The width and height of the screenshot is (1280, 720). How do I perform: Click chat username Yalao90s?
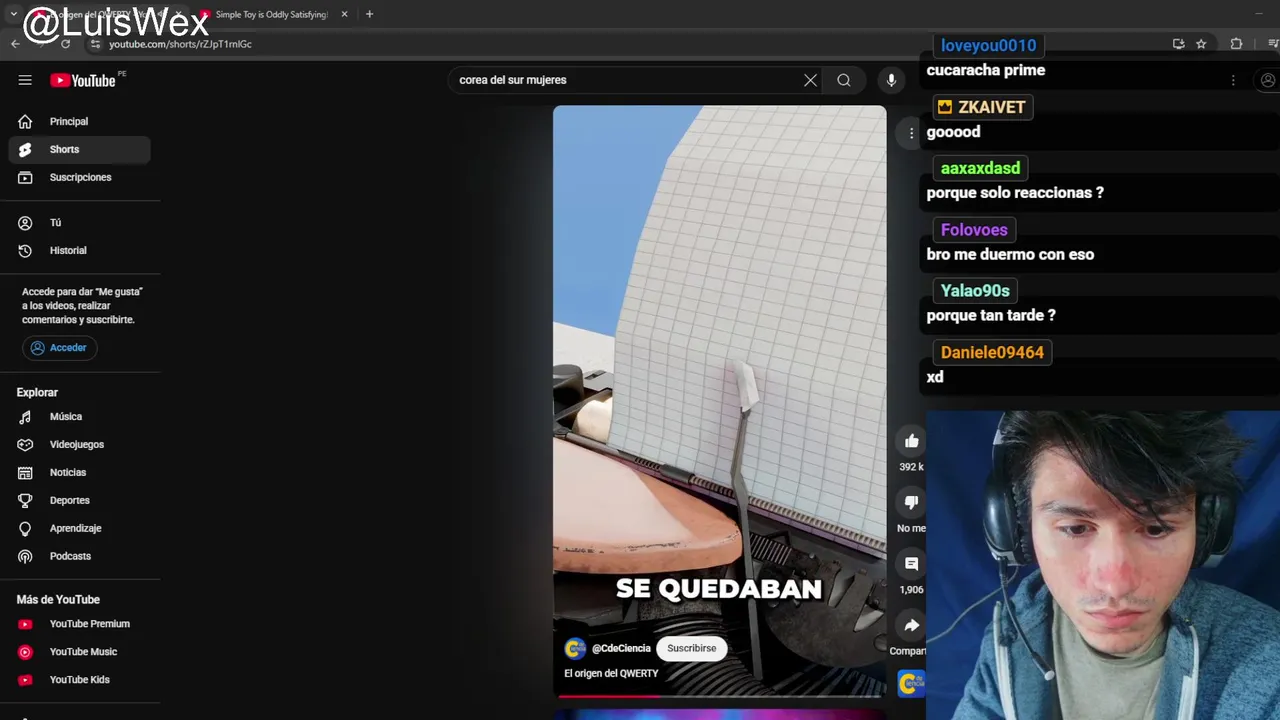click(x=975, y=291)
